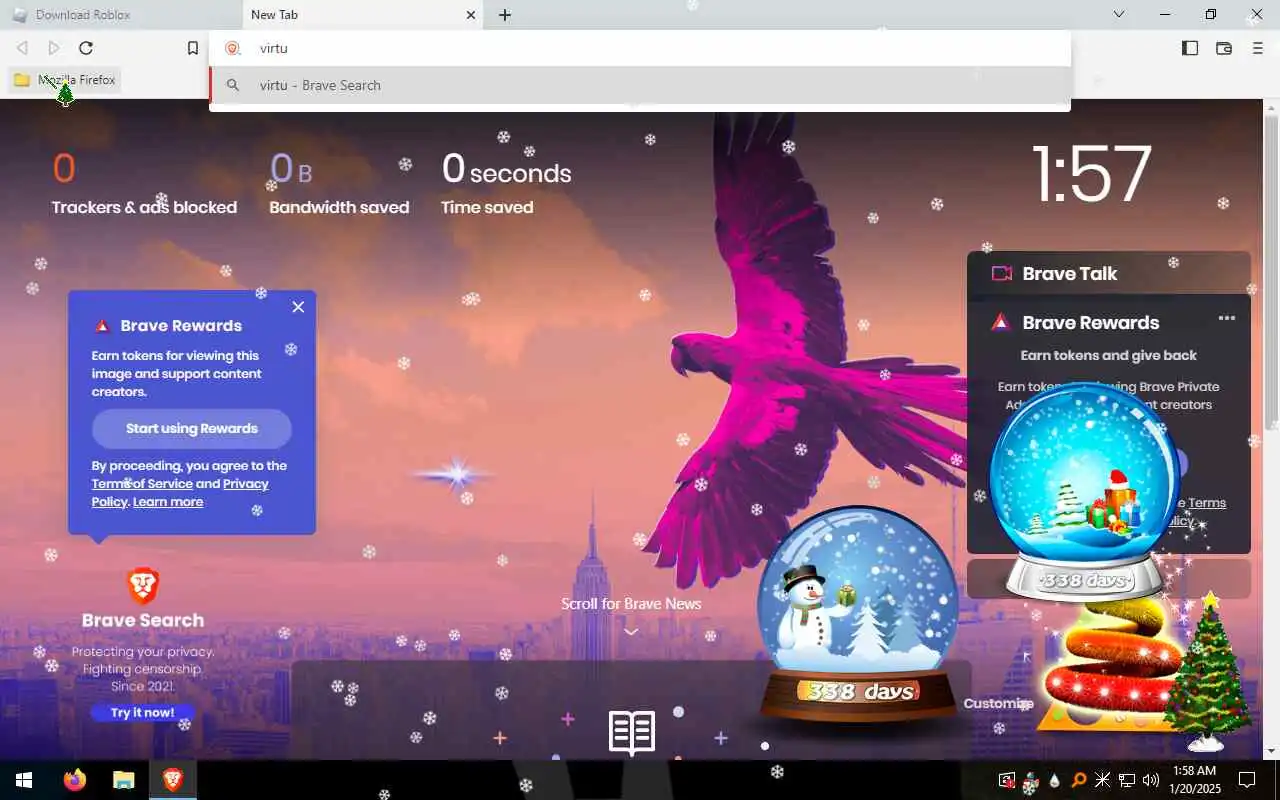Reload the current page

click(86, 48)
